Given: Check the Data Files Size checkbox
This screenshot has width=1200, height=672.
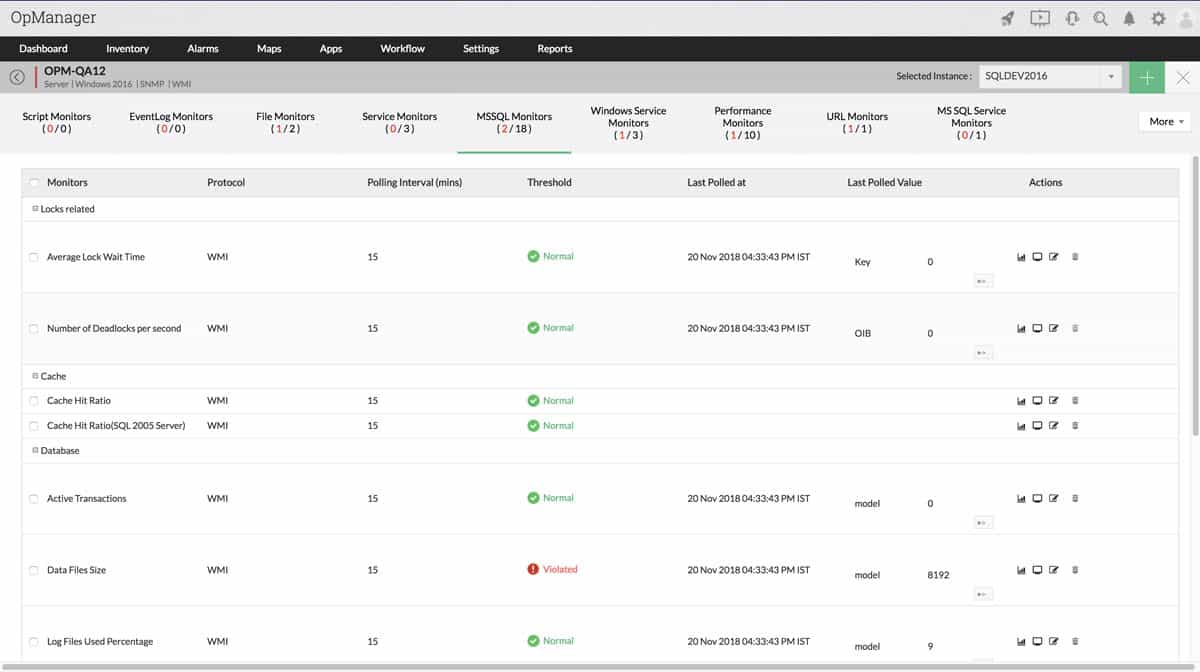Looking at the screenshot, I should [x=33, y=570].
